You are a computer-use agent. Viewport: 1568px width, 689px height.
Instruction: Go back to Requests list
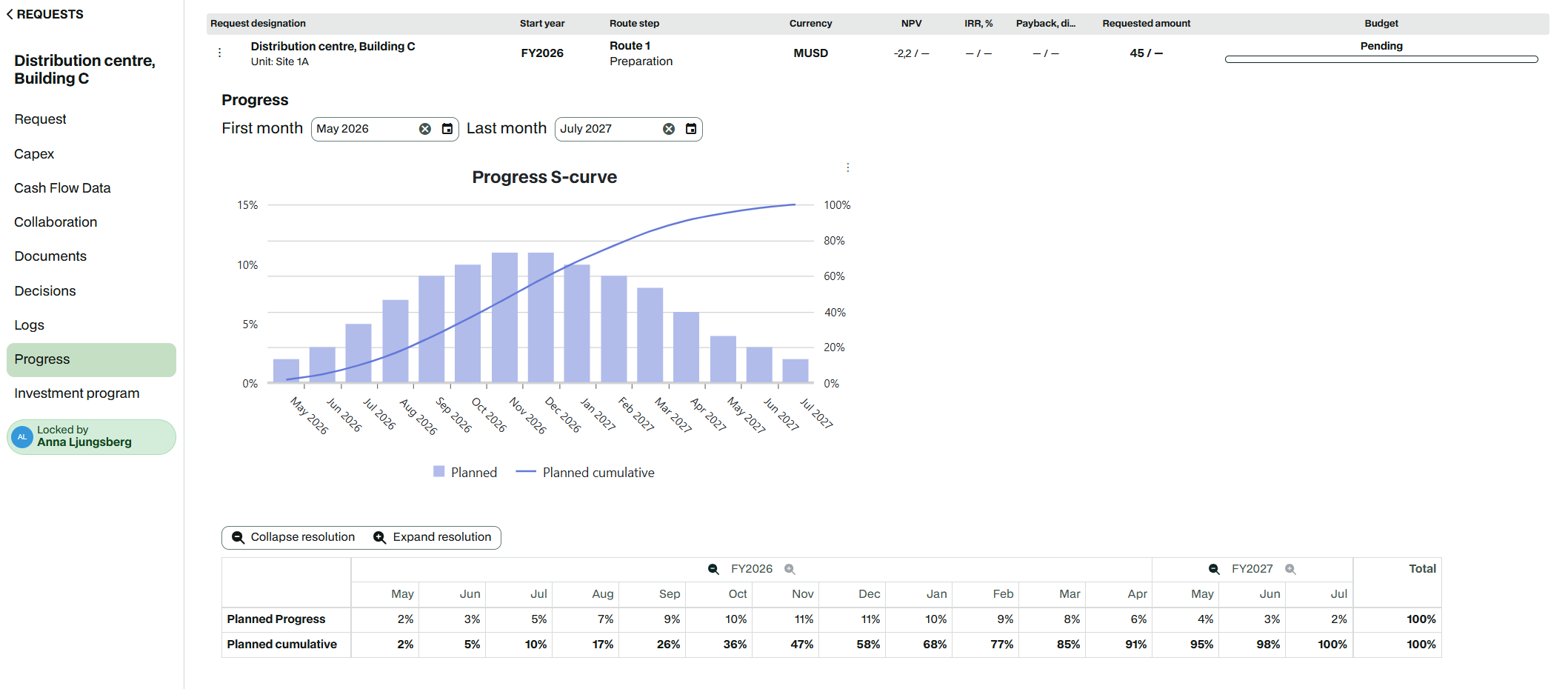(x=44, y=14)
